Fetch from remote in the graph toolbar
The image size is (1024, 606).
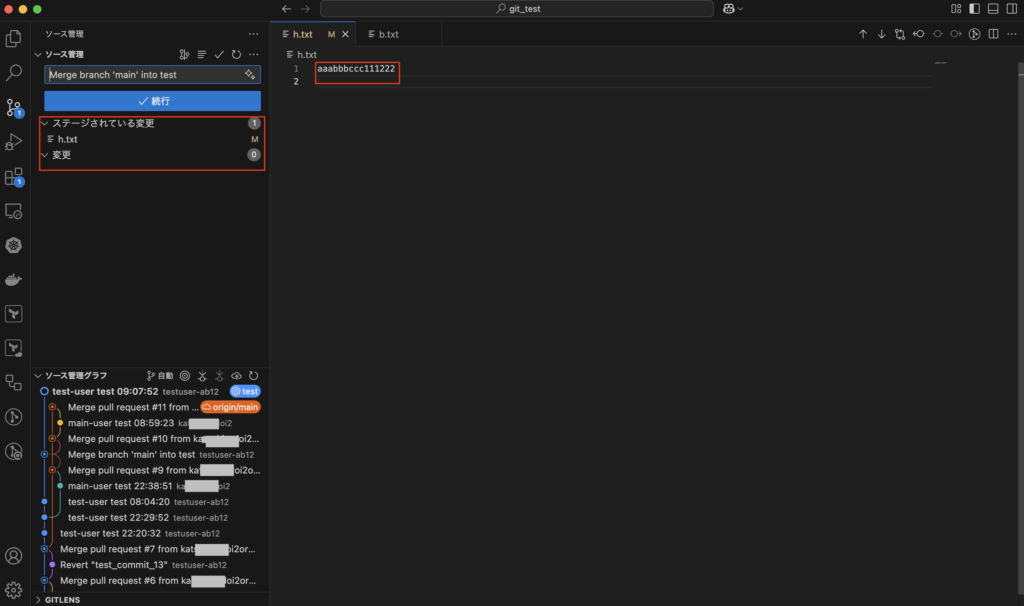202,375
